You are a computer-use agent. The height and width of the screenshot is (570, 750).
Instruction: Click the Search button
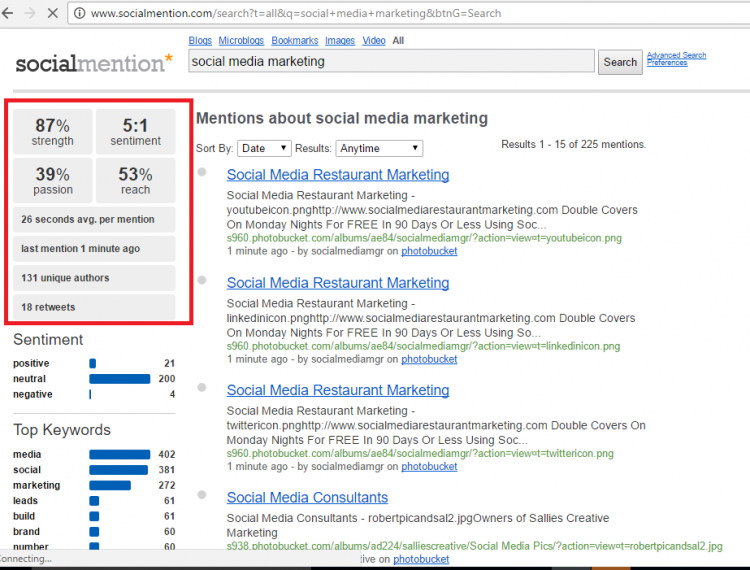pyautogui.click(x=620, y=62)
